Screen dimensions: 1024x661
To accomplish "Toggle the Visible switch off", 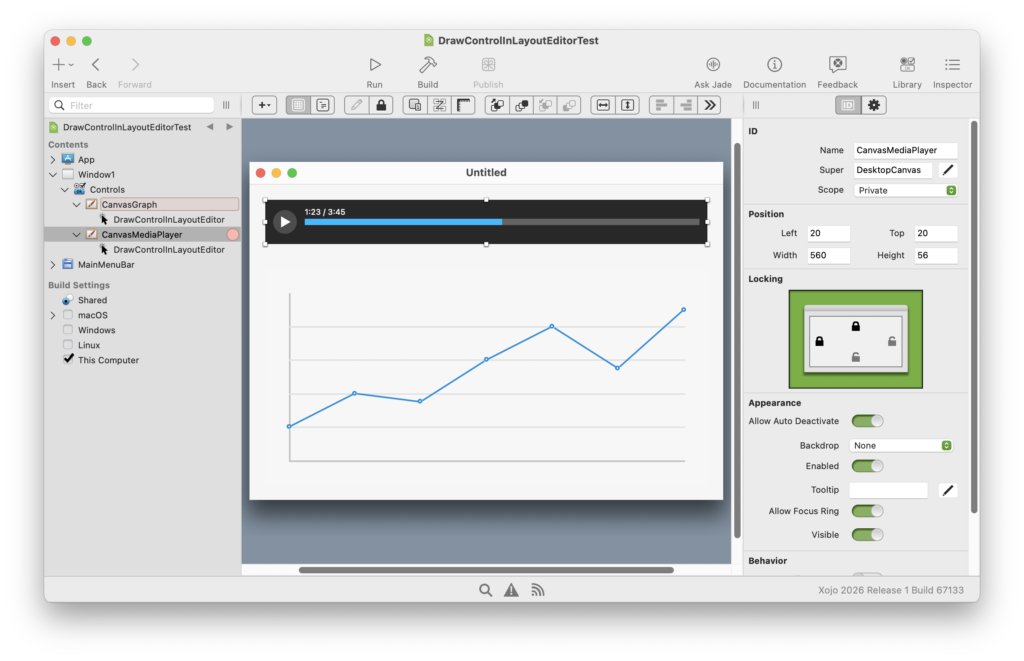I will pyautogui.click(x=867, y=535).
